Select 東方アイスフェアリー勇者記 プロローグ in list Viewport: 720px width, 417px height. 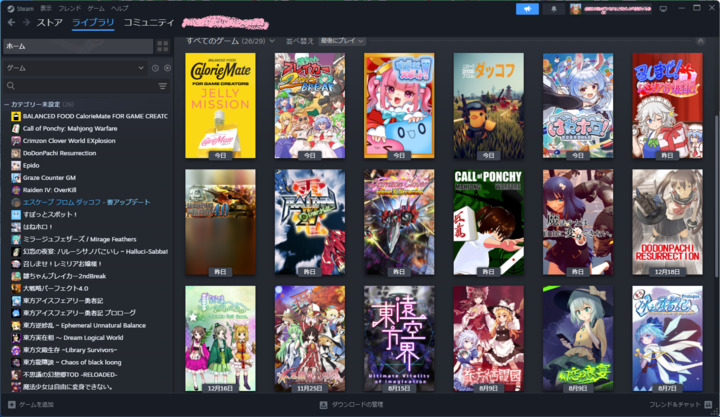click(73, 313)
